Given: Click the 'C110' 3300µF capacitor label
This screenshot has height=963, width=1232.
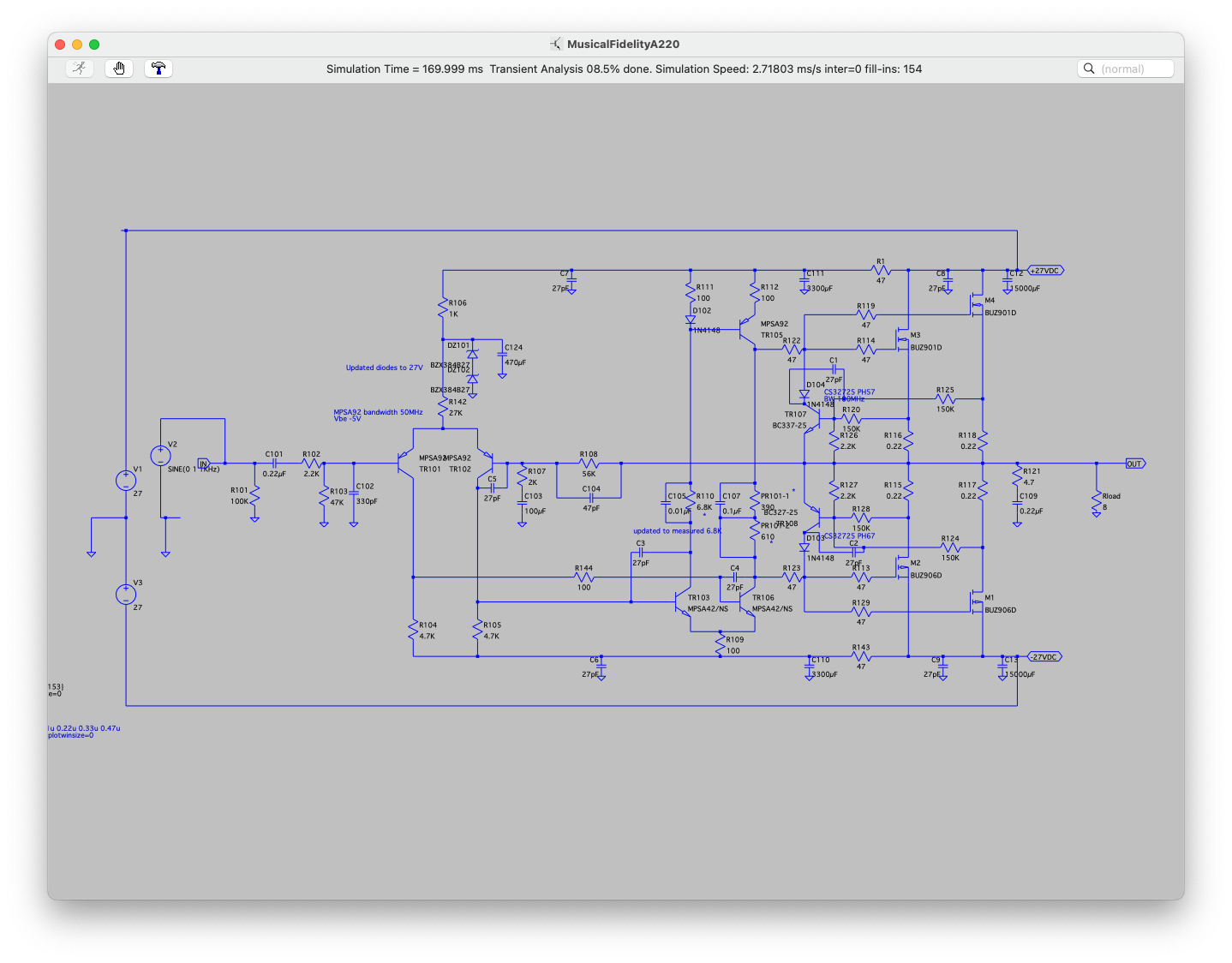Looking at the screenshot, I should tap(821, 661).
